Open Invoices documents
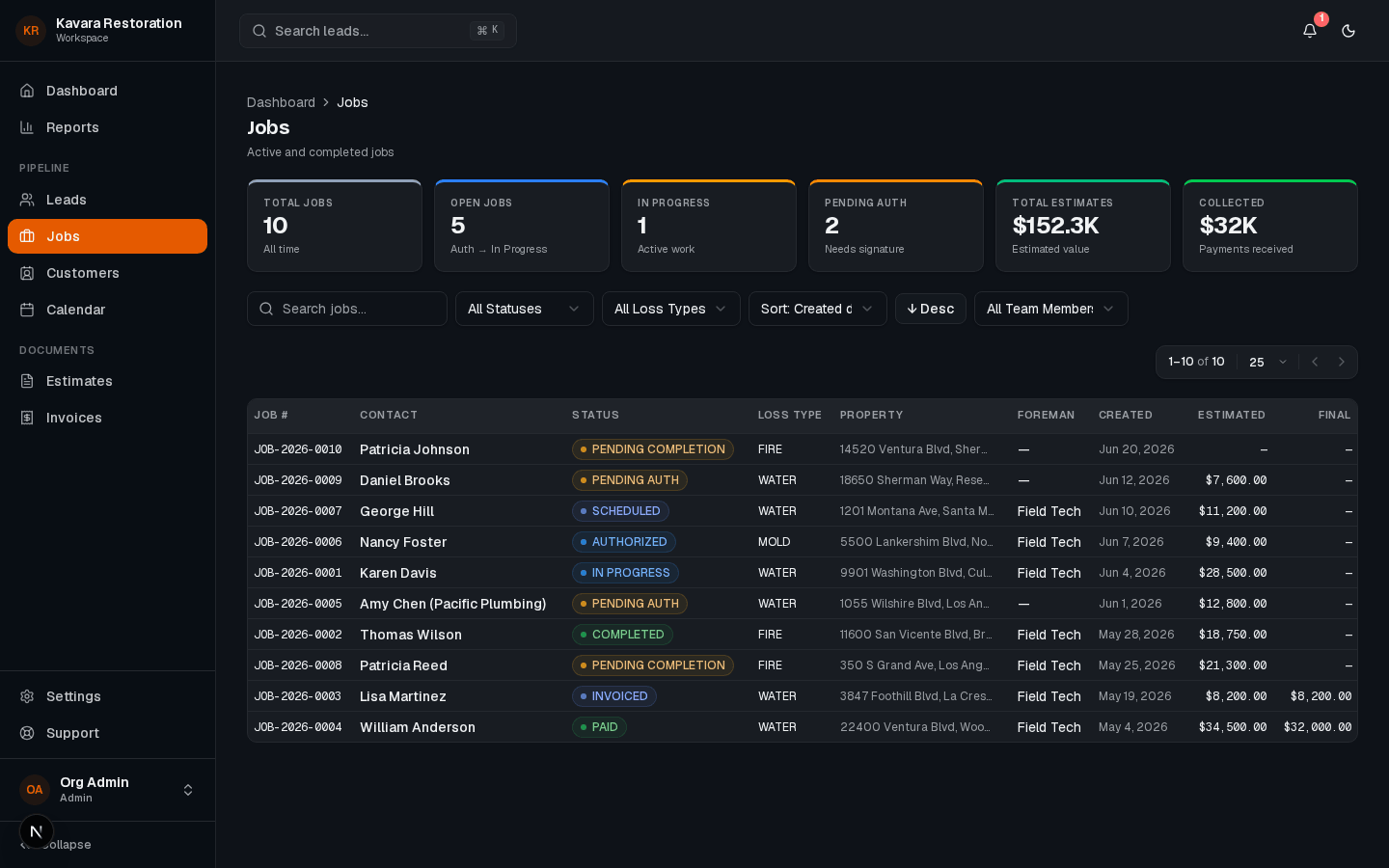This screenshot has height=868, width=1389. [x=107, y=418]
